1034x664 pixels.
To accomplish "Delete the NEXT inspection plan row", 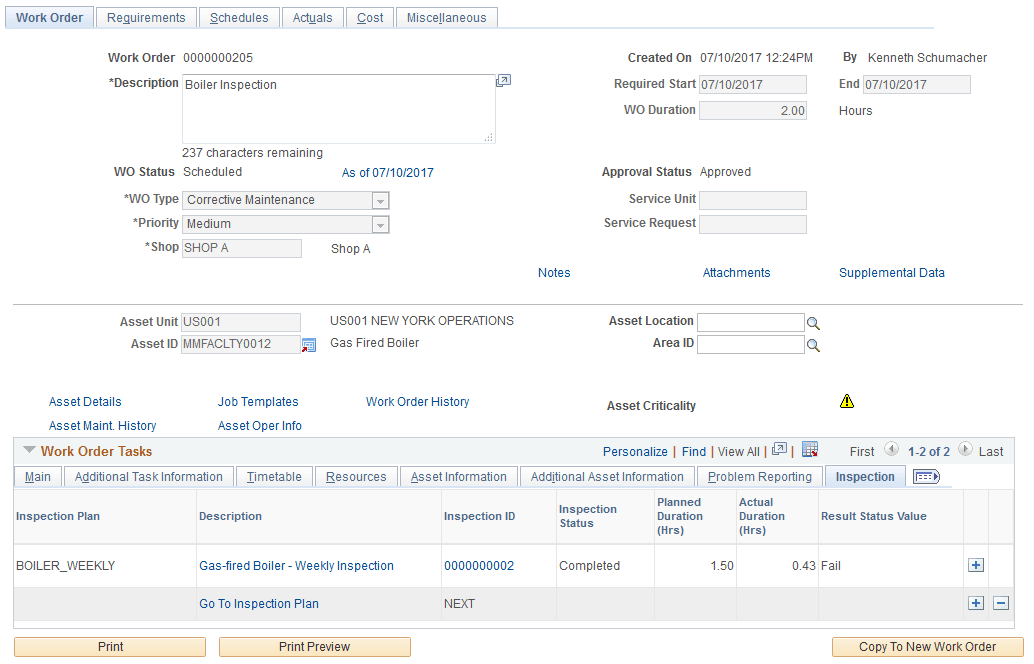I will pyautogui.click(x=1000, y=602).
